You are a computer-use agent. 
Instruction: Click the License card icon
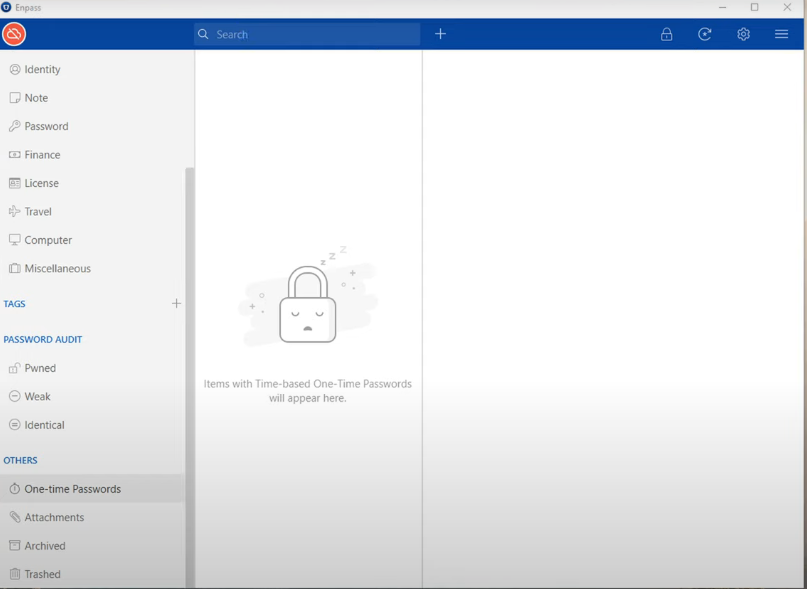tap(15, 183)
